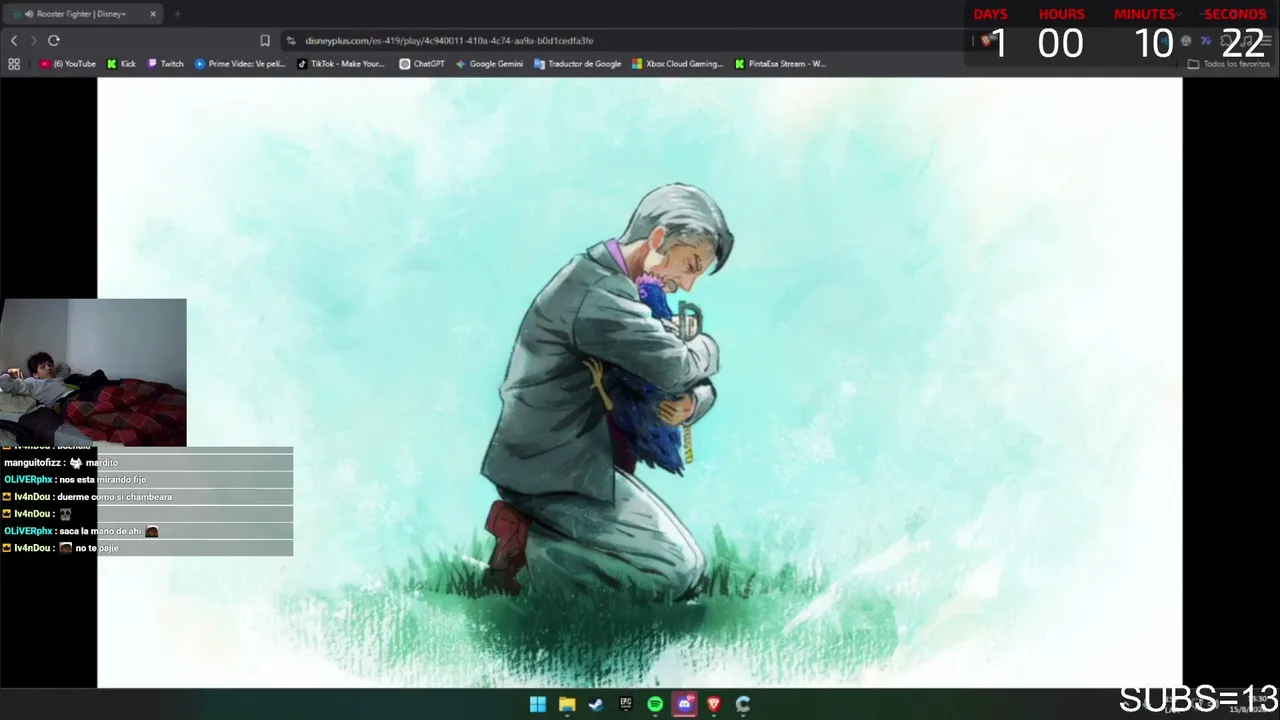Open the Traductor de Google bookmark
The image size is (1280, 720).
578,64
